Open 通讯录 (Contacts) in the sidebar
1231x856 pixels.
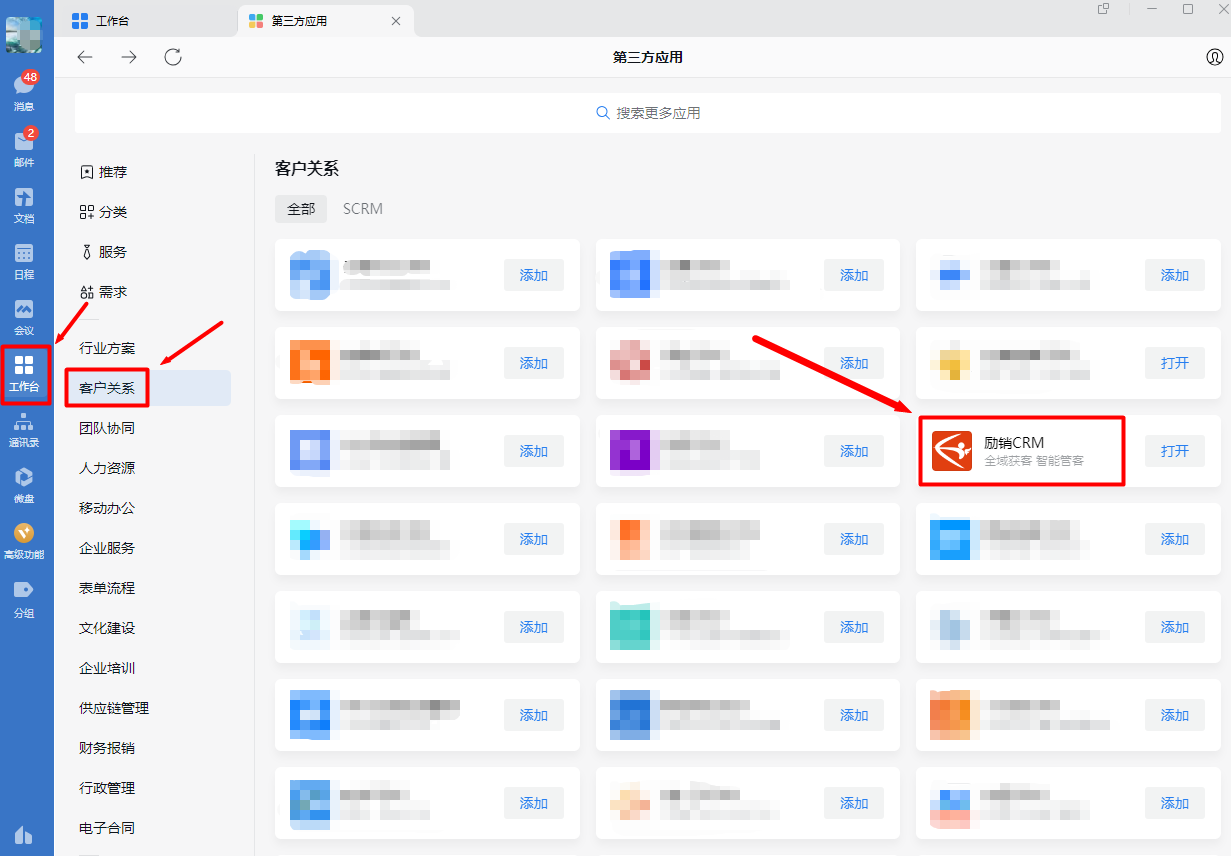(x=23, y=430)
